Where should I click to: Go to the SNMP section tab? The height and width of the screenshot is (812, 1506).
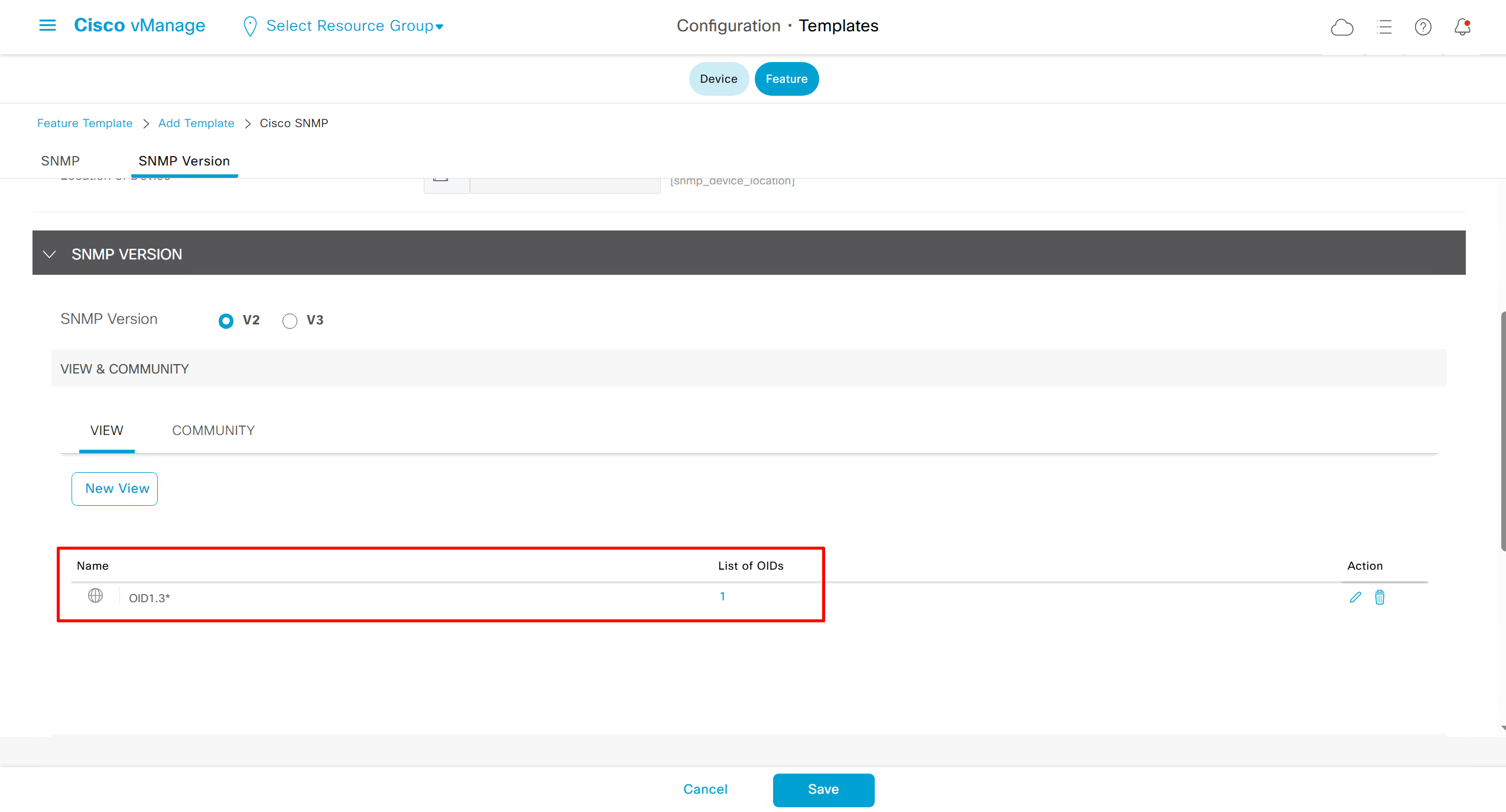click(60, 161)
